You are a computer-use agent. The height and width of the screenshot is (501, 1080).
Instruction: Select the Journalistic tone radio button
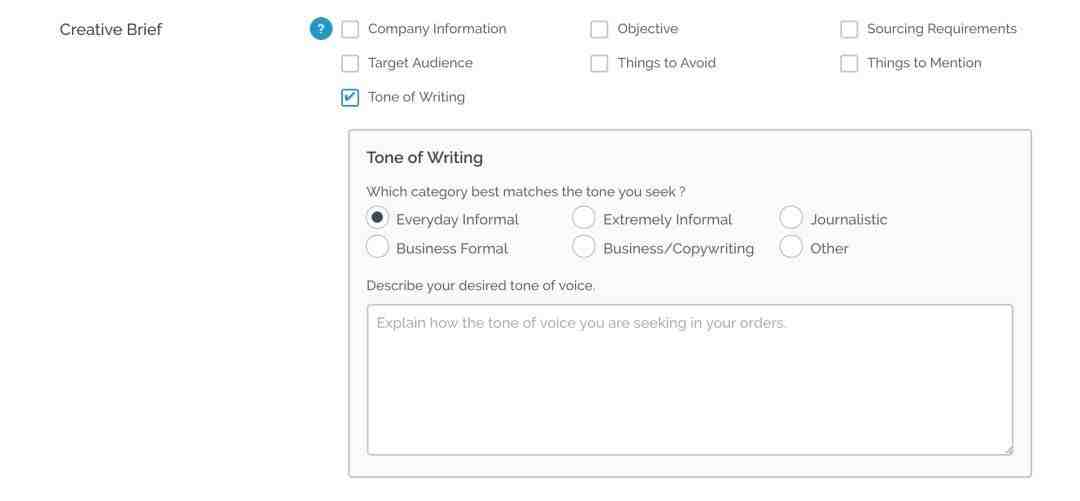click(791, 218)
